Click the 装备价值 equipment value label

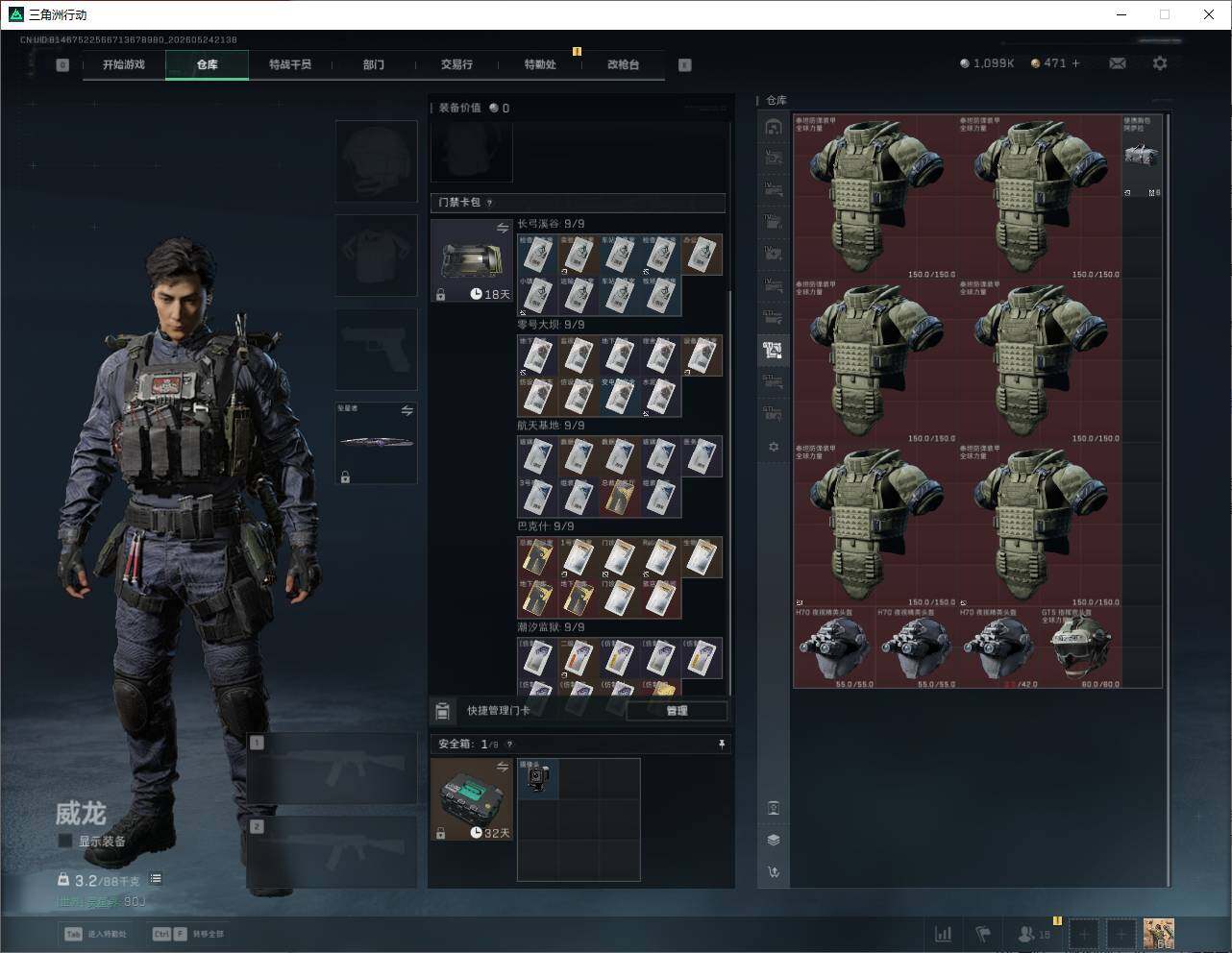coord(459,108)
